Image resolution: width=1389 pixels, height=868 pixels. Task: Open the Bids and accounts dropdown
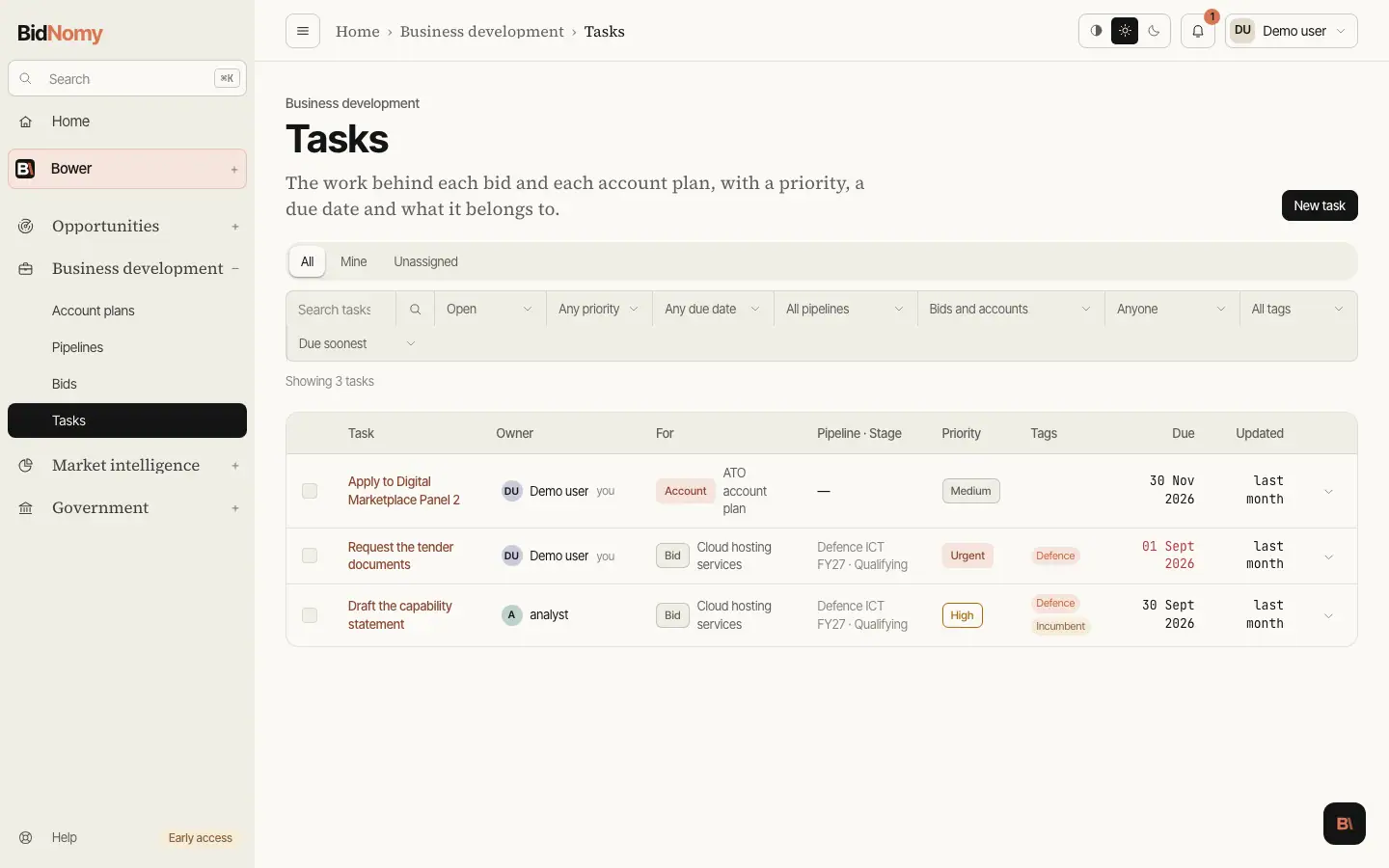[x=1011, y=310]
